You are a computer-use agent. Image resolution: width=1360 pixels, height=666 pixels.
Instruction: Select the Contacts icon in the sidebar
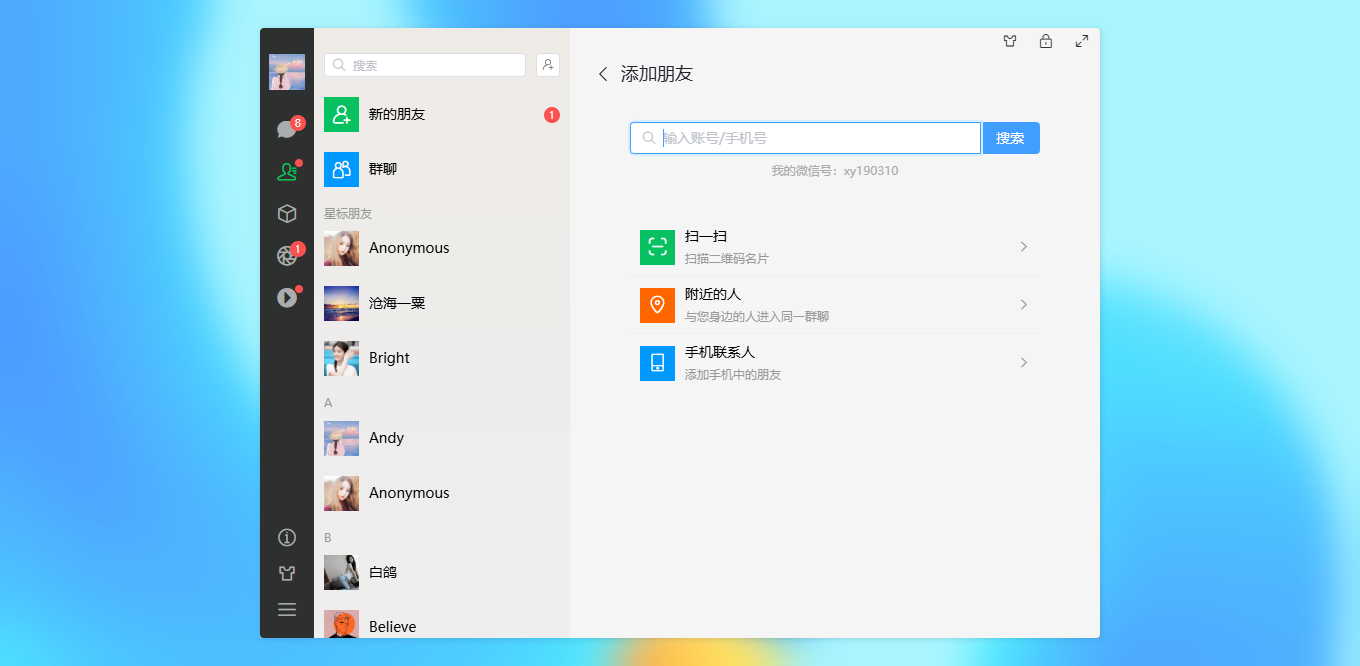pos(287,170)
